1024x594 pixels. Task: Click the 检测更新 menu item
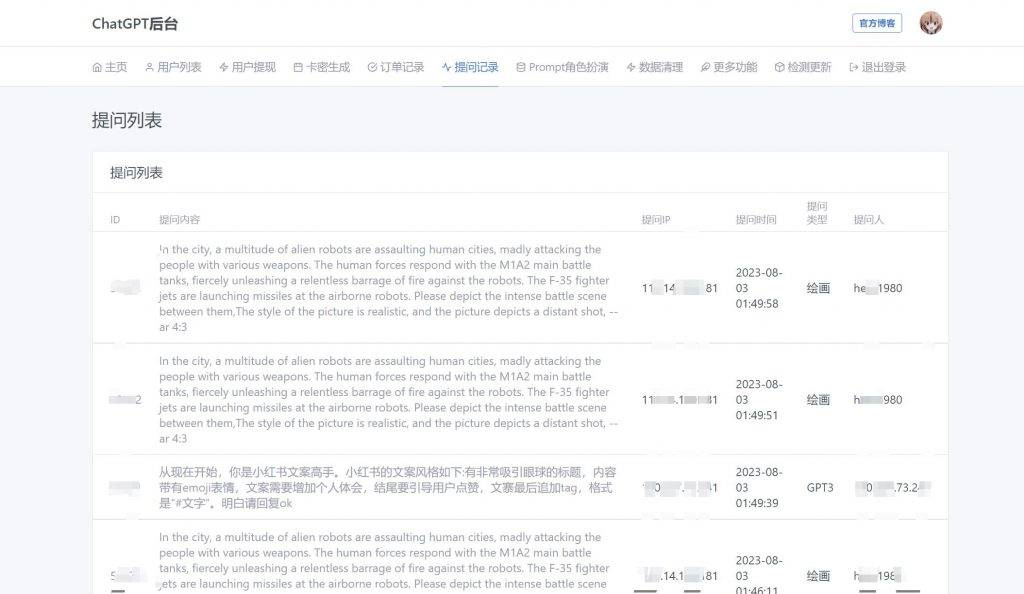point(803,67)
